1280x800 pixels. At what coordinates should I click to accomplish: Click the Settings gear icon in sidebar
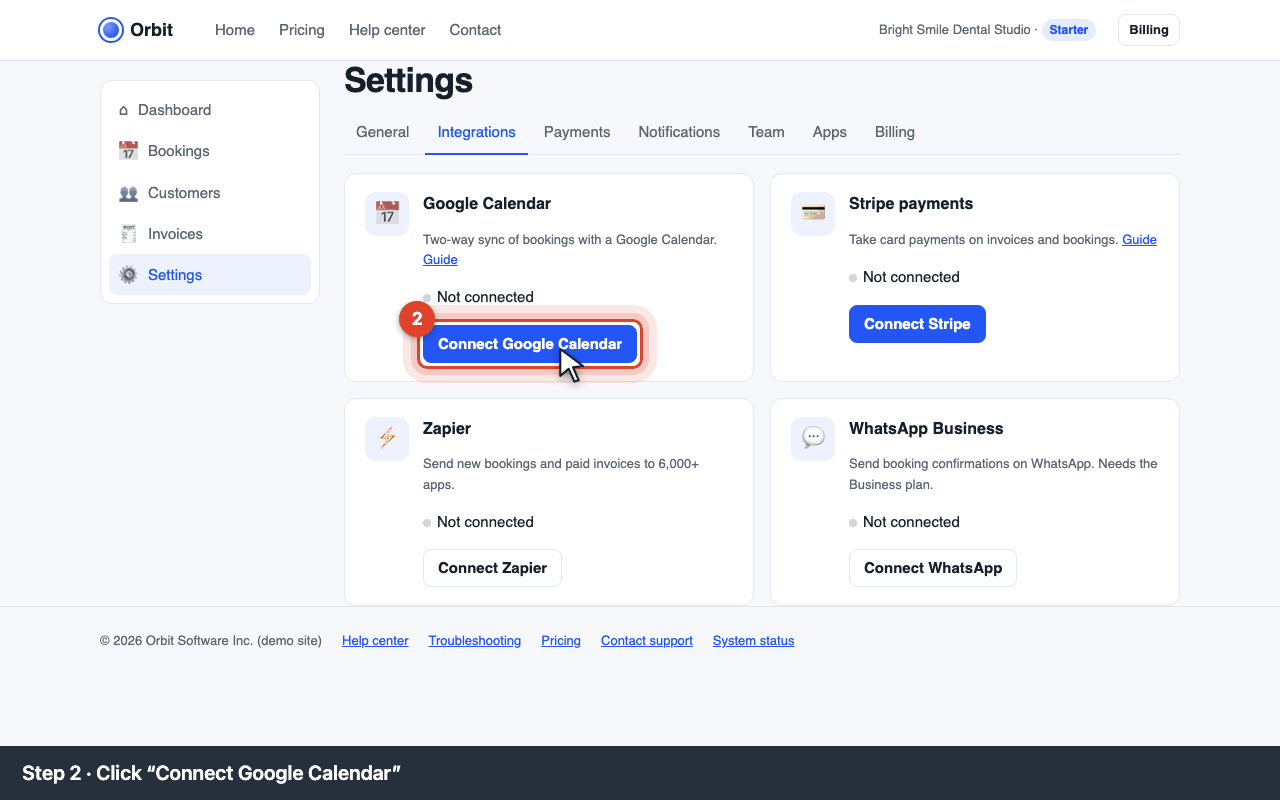pyautogui.click(x=128, y=275)
